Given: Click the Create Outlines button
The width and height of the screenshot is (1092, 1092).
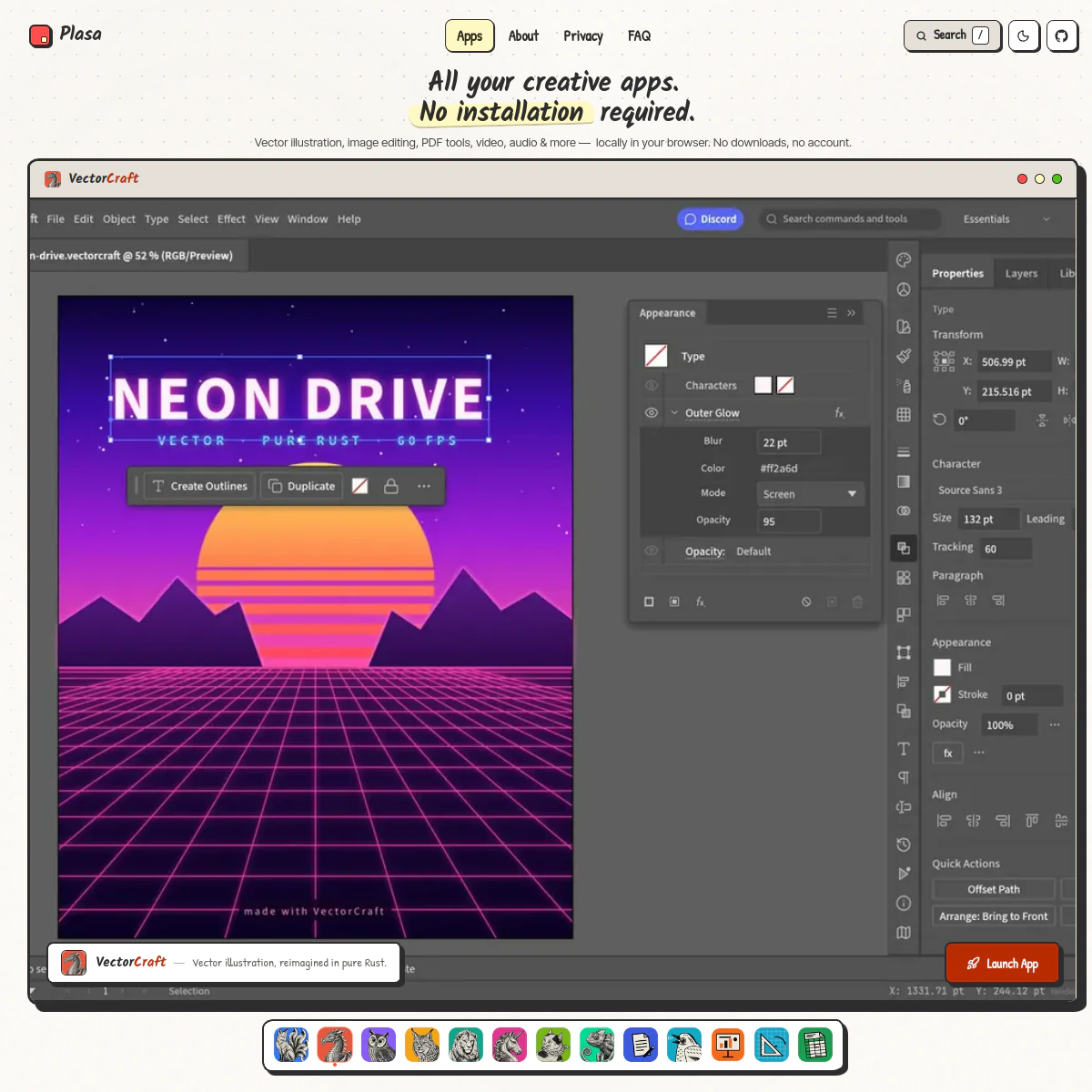Looking at the screenshot, I should [x=199, y=486].
